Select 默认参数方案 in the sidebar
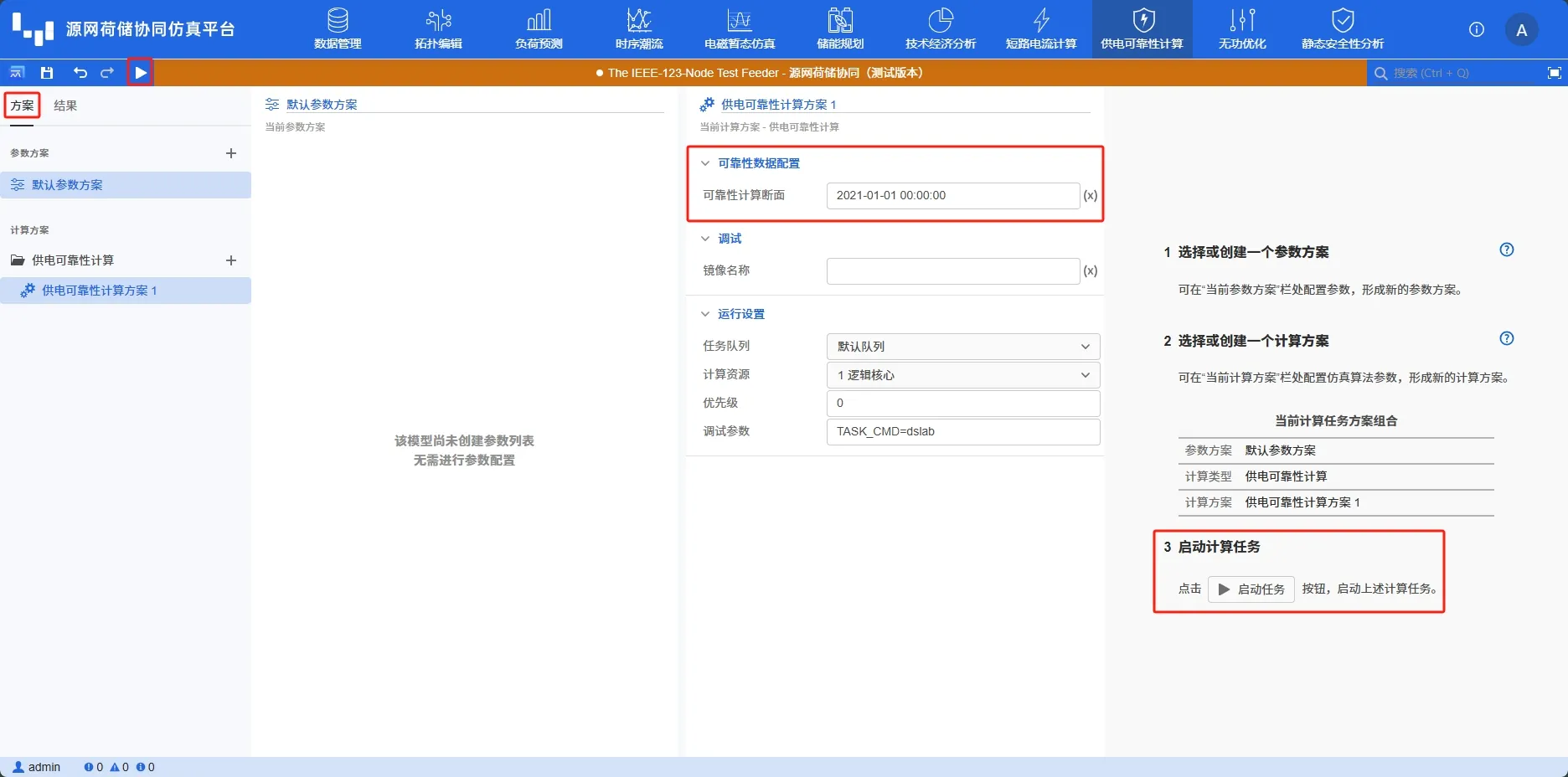The width and height of the screenshot is (1568, 777). (126, 185)
